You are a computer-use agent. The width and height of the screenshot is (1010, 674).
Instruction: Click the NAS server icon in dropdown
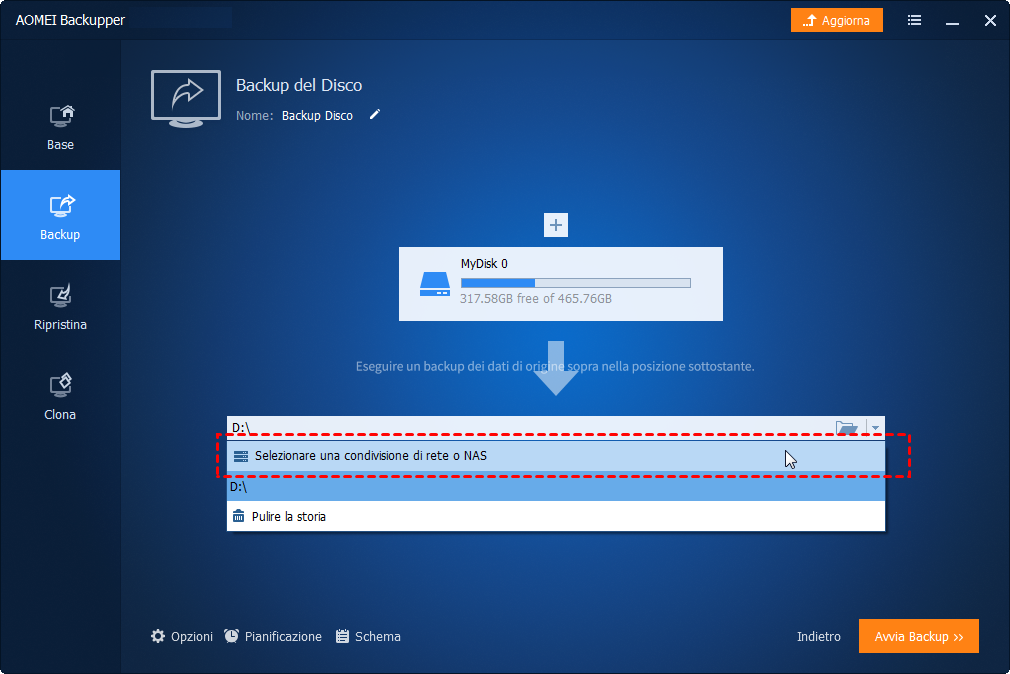click(x=241, y=456)
